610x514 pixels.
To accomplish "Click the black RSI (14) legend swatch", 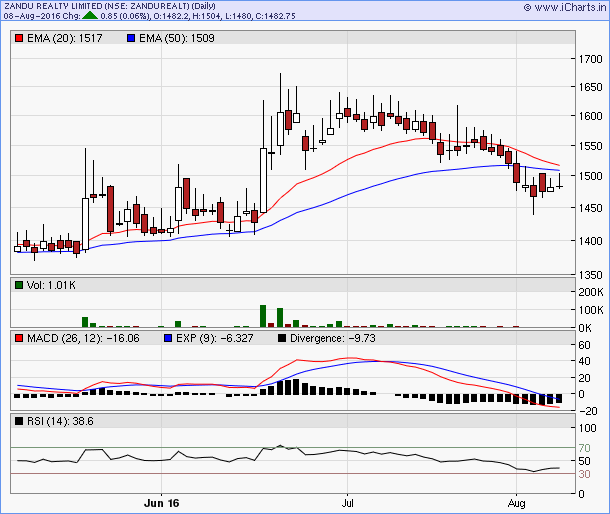I will pyautogui.click(x=19, y=421).
